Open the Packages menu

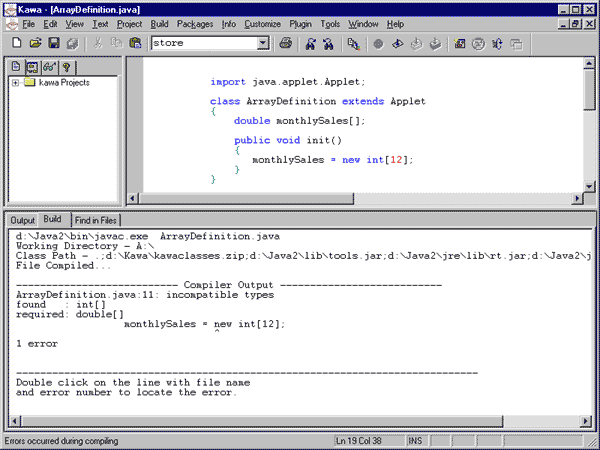195,24
